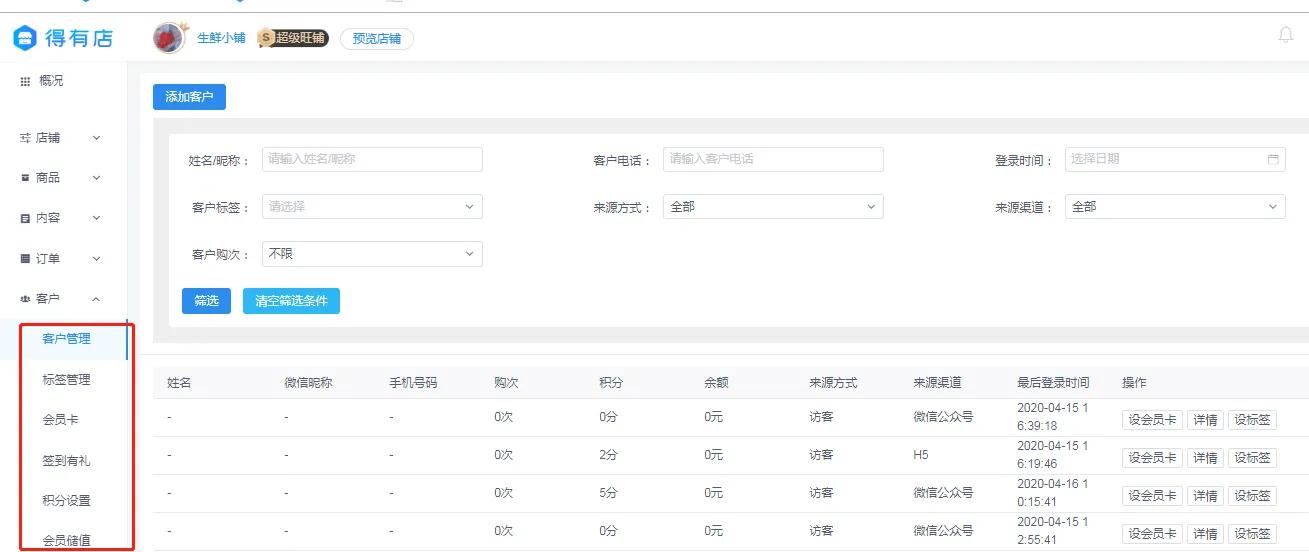Click the 手机号码 column header
Screen dimensions: 1309x552
click(x=413, y=383)
